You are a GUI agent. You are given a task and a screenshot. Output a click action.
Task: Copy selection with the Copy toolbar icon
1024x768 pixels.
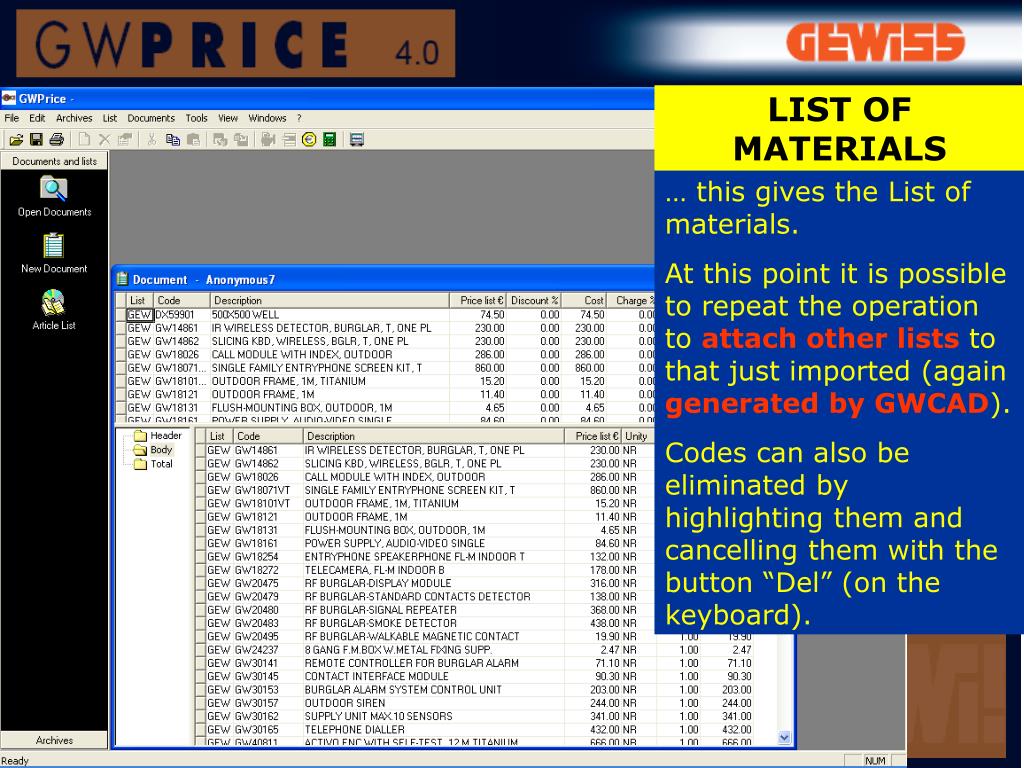(x=172, y=139)
